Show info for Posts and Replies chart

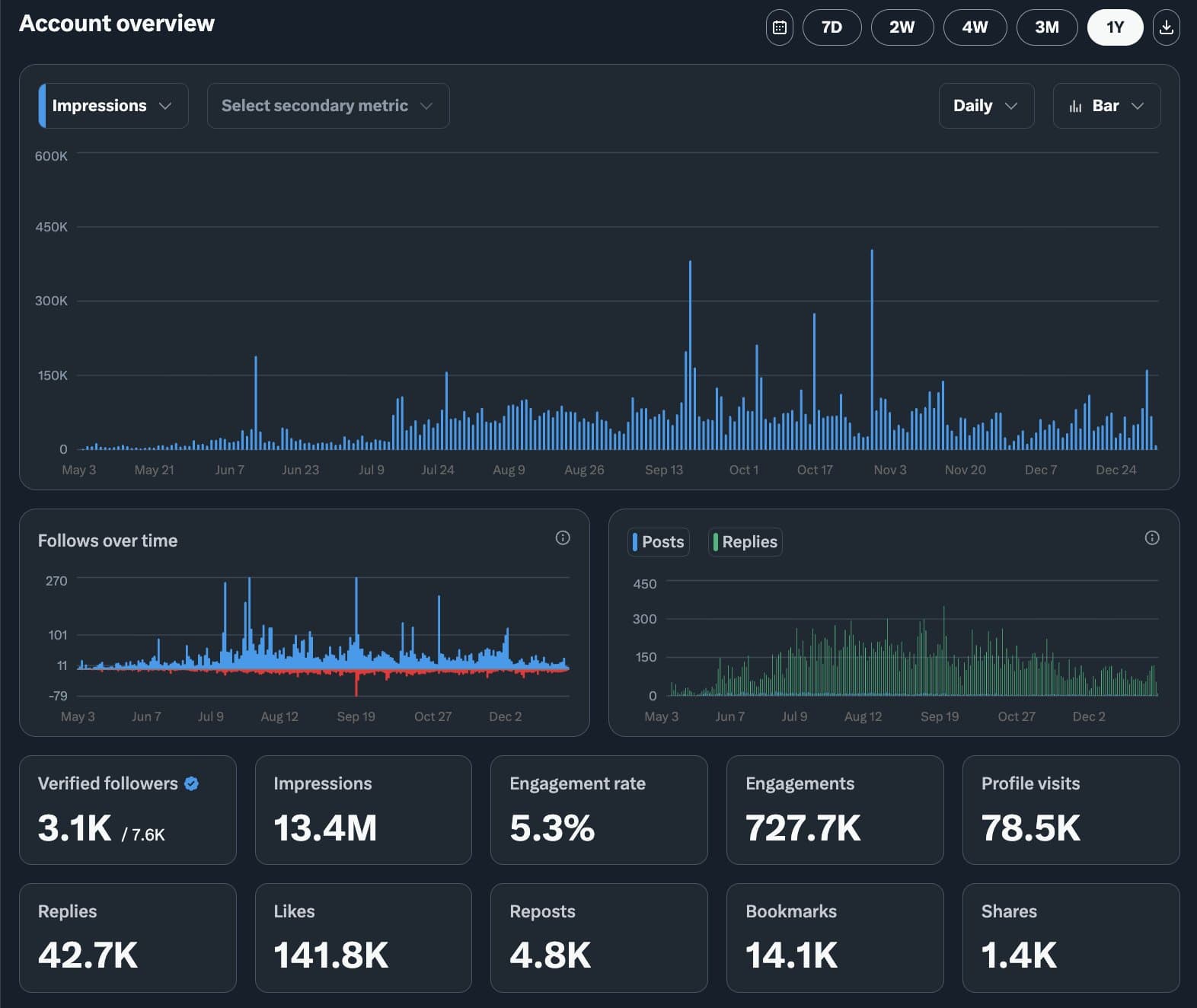1152,538
